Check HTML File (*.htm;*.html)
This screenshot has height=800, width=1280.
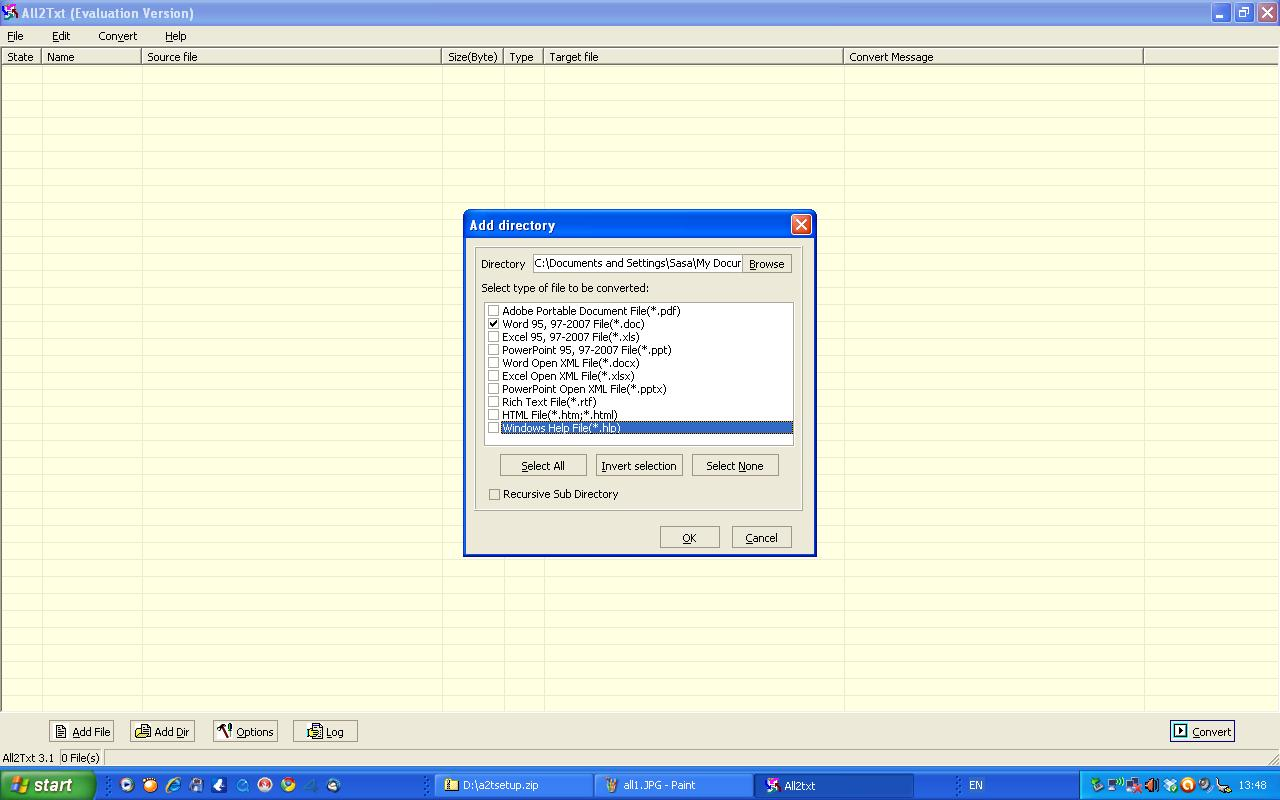coord(493,415)
